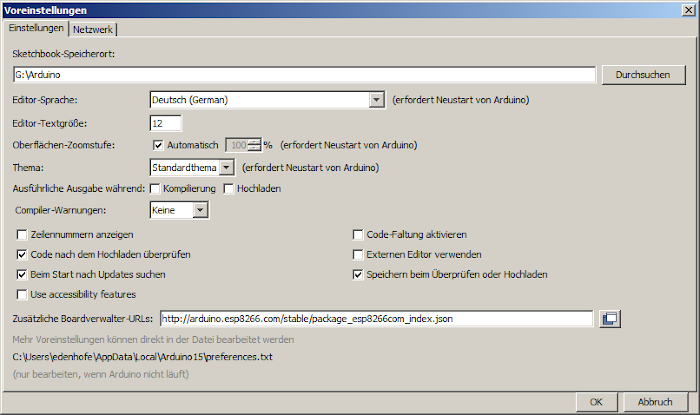The image size is (700, 415).
Task: Uncheck Beim Start nach Updates suchen
Action: pyautogui.click(x=22, y=274)
